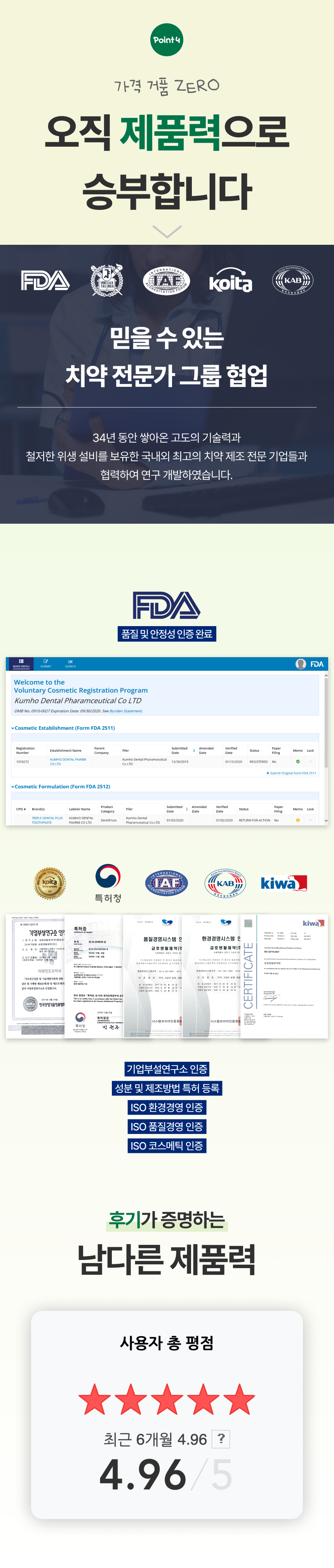334x1568 pixels.
Task: Click the third red rating star
Action: pyautogui.click(x=167, y=1399)
